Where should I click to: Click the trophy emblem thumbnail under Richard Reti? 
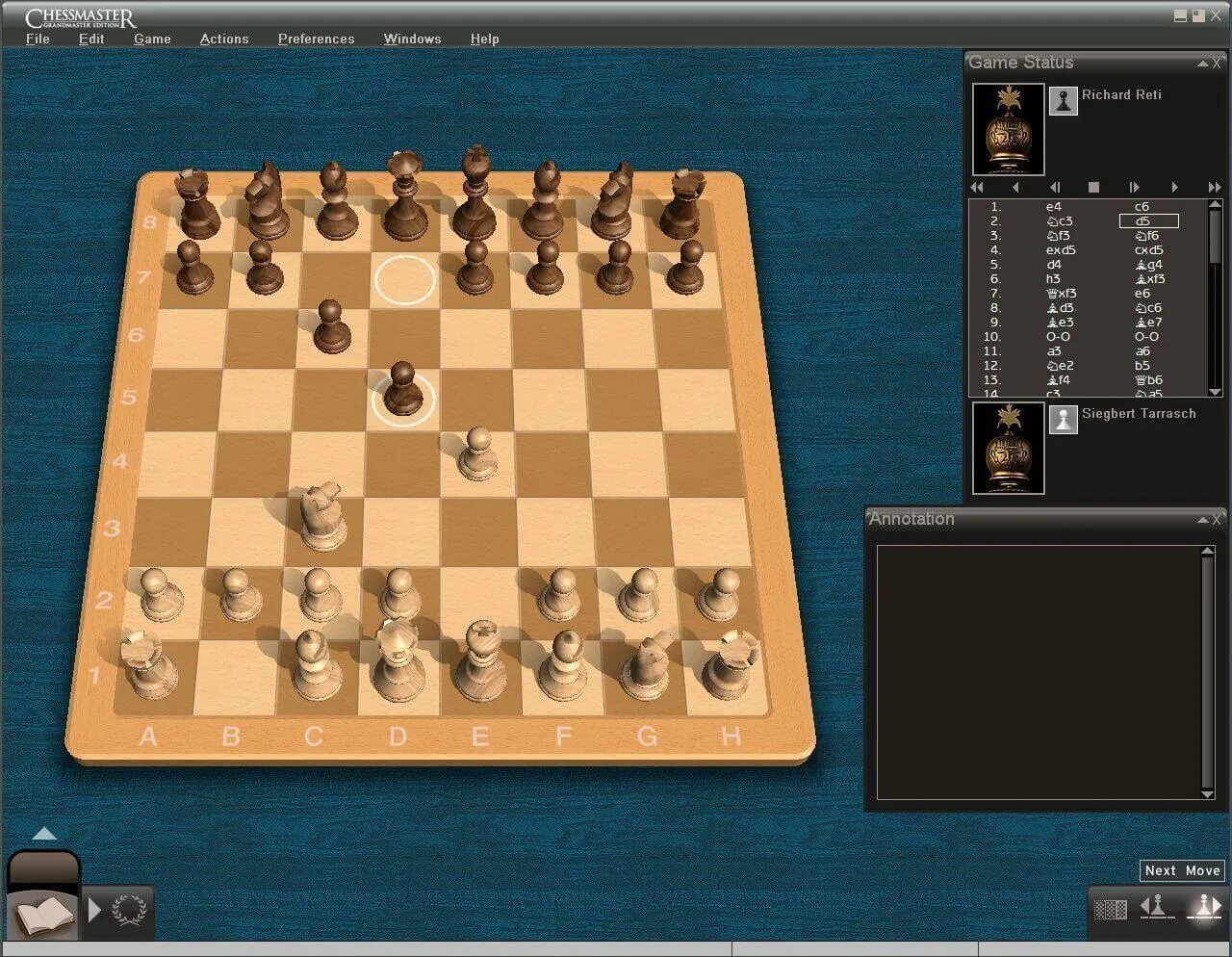(1008, 128)
